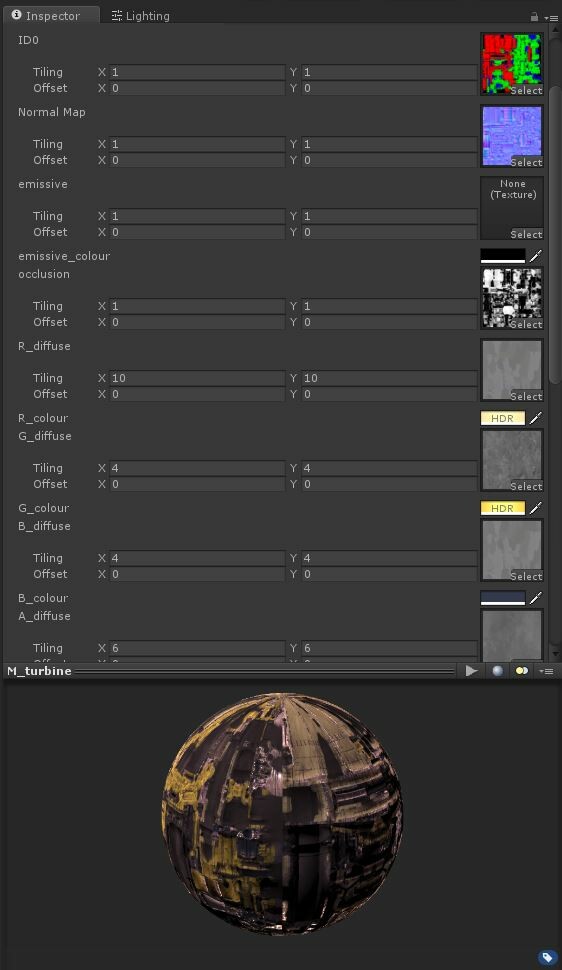Screen dimensions: 562x970
Task: Select a texture for the emissive slot
Action: pyautogui.click(x=526, y=234)
